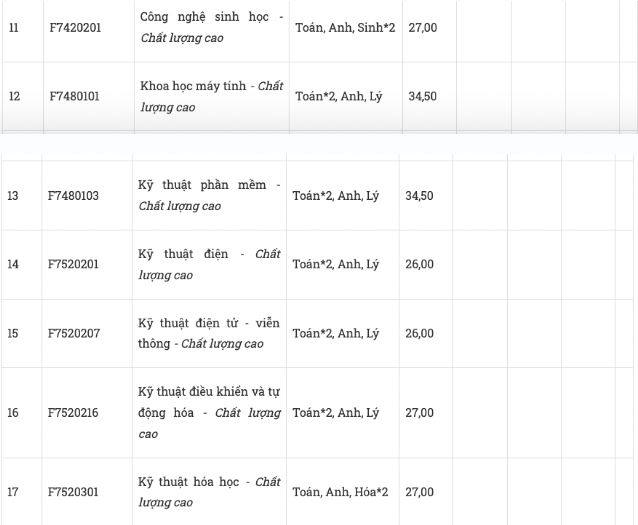Click the code F7420201 in row 11

[75, 27]
